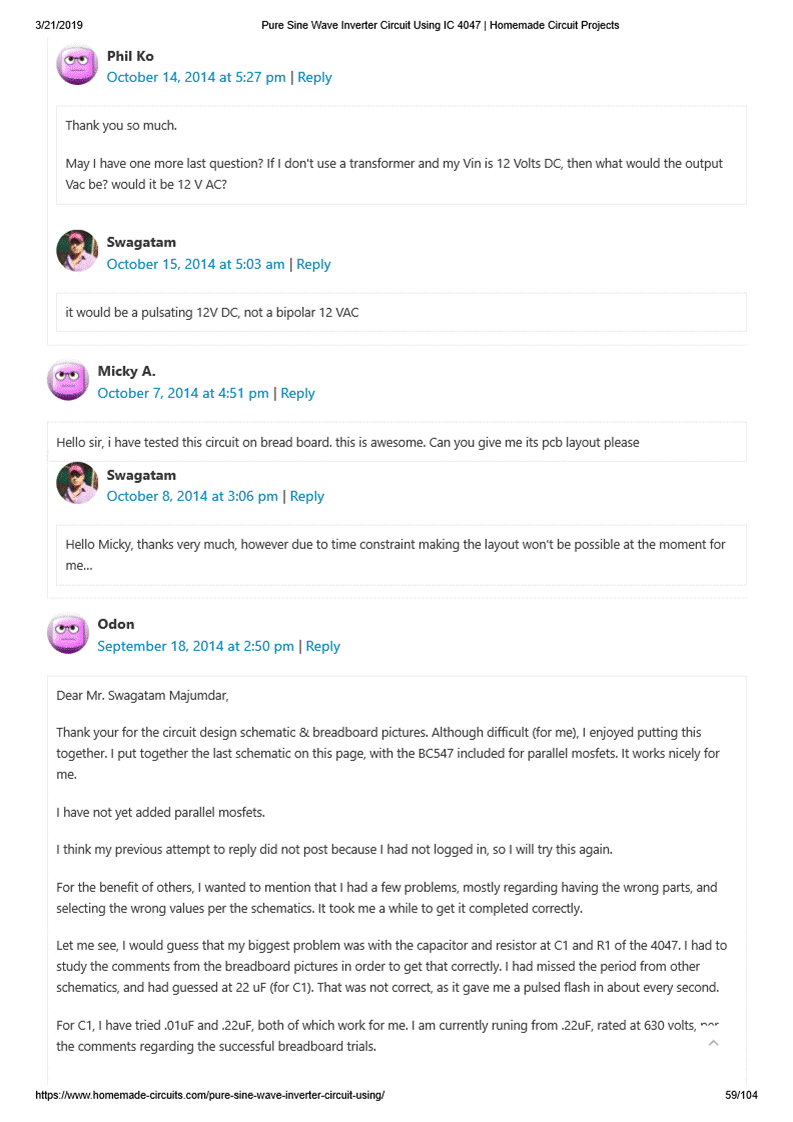
Task: Click Odon's pink avatar icon
Action: pos(68,634)
